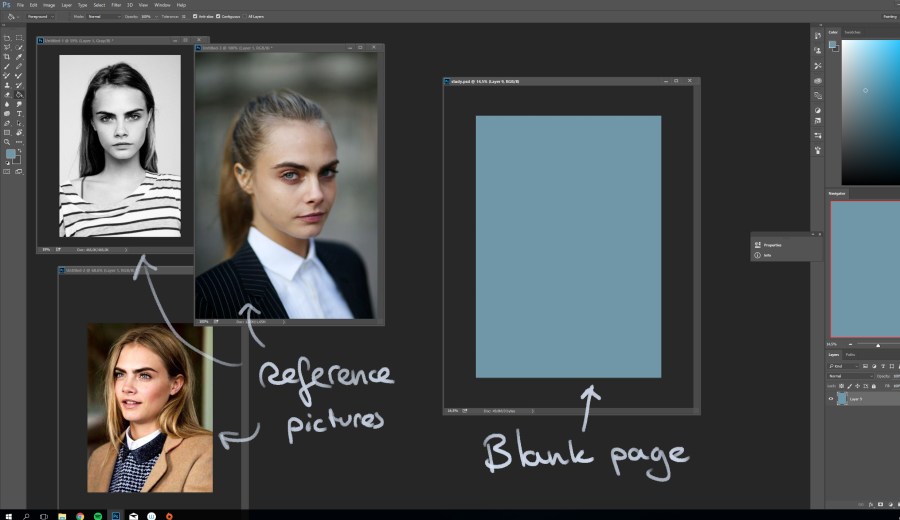
Task: Switch to the Swatches tab
Action: [x=852, y=32]
